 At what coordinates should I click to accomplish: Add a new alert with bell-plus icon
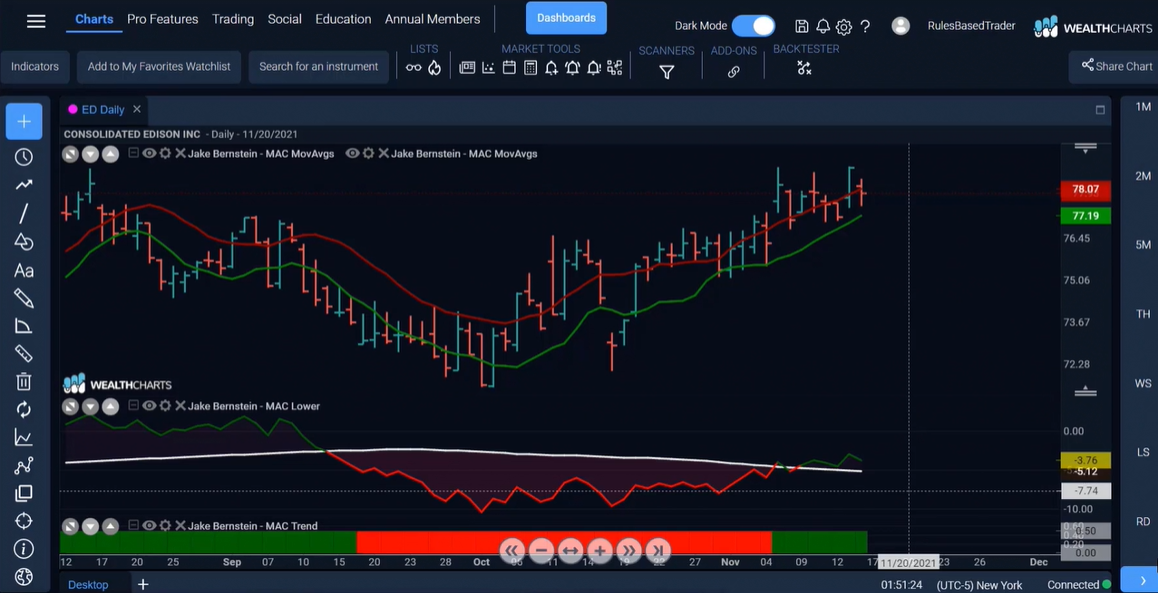551,68
